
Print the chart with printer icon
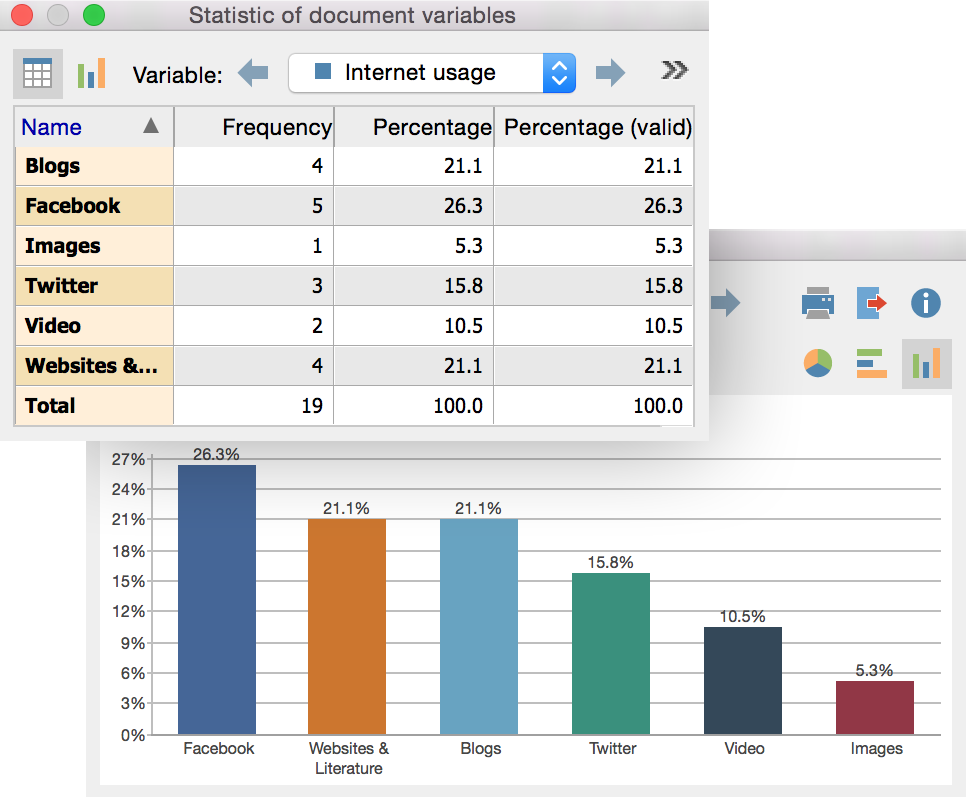click(818, 302)
